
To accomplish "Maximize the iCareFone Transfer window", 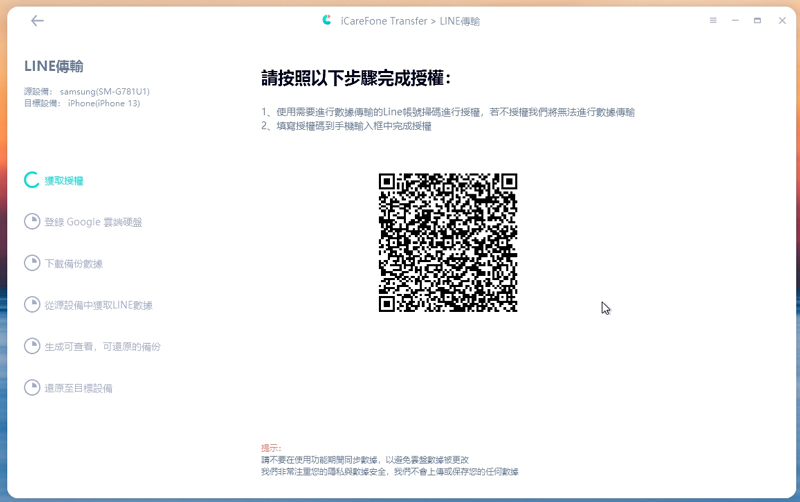I will [757, 20].
